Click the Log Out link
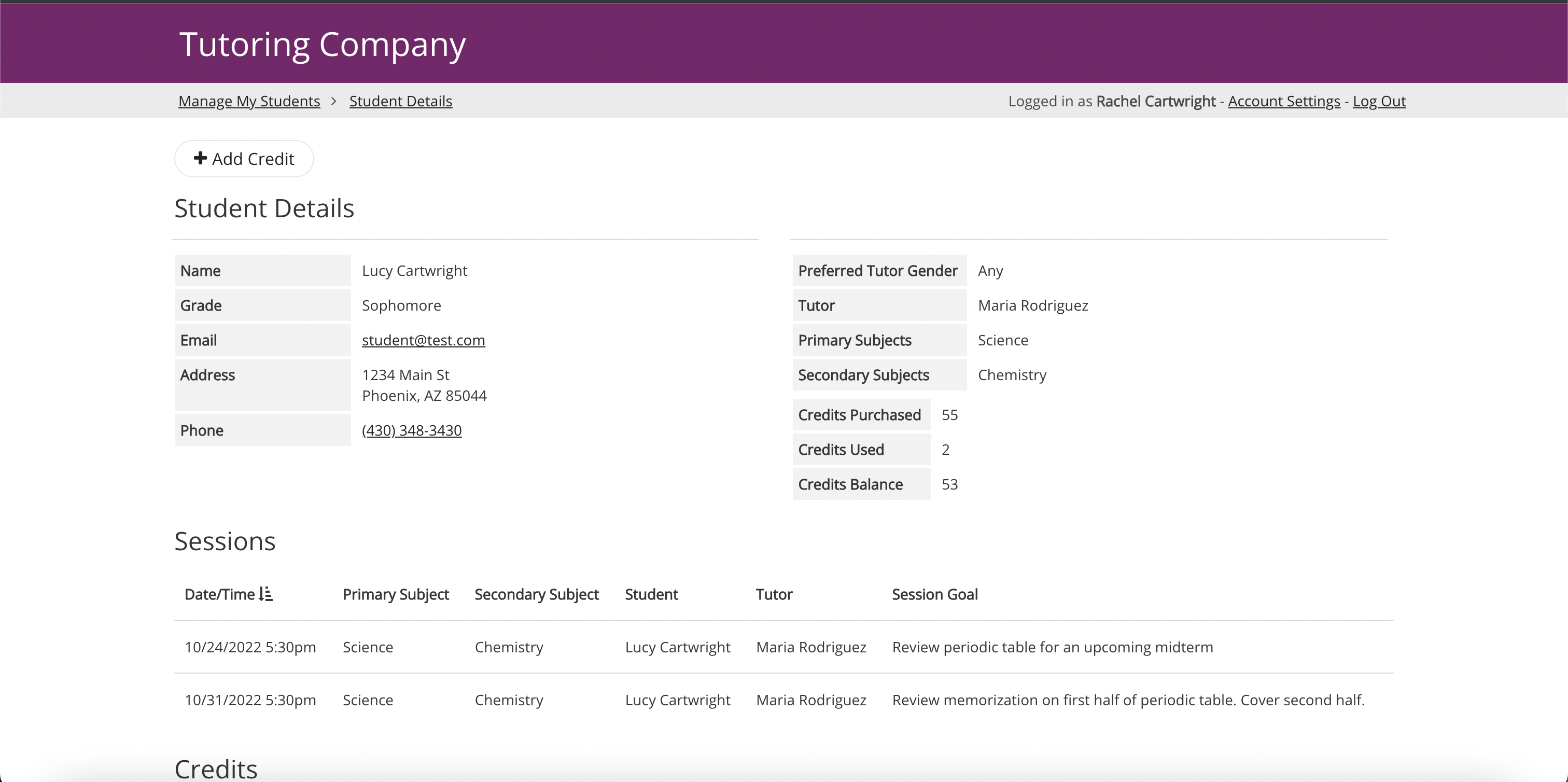This screenshot has height=782, width=1568. [x=1379, y=101]
